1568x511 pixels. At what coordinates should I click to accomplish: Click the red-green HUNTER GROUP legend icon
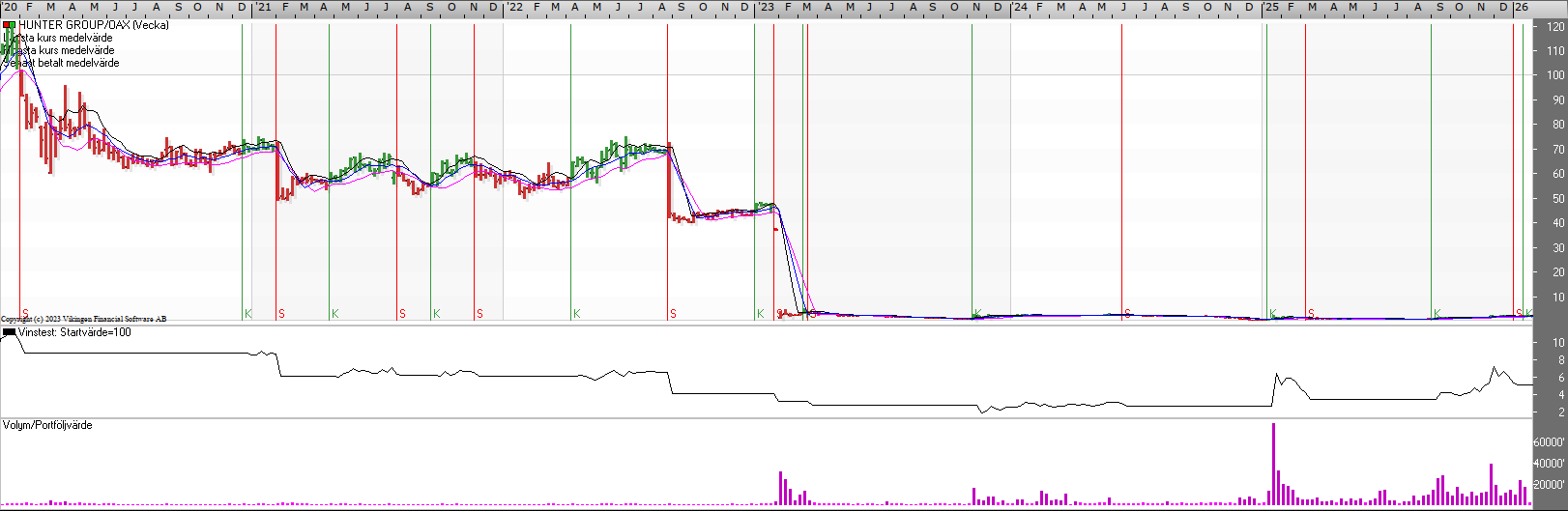point(9,25)
